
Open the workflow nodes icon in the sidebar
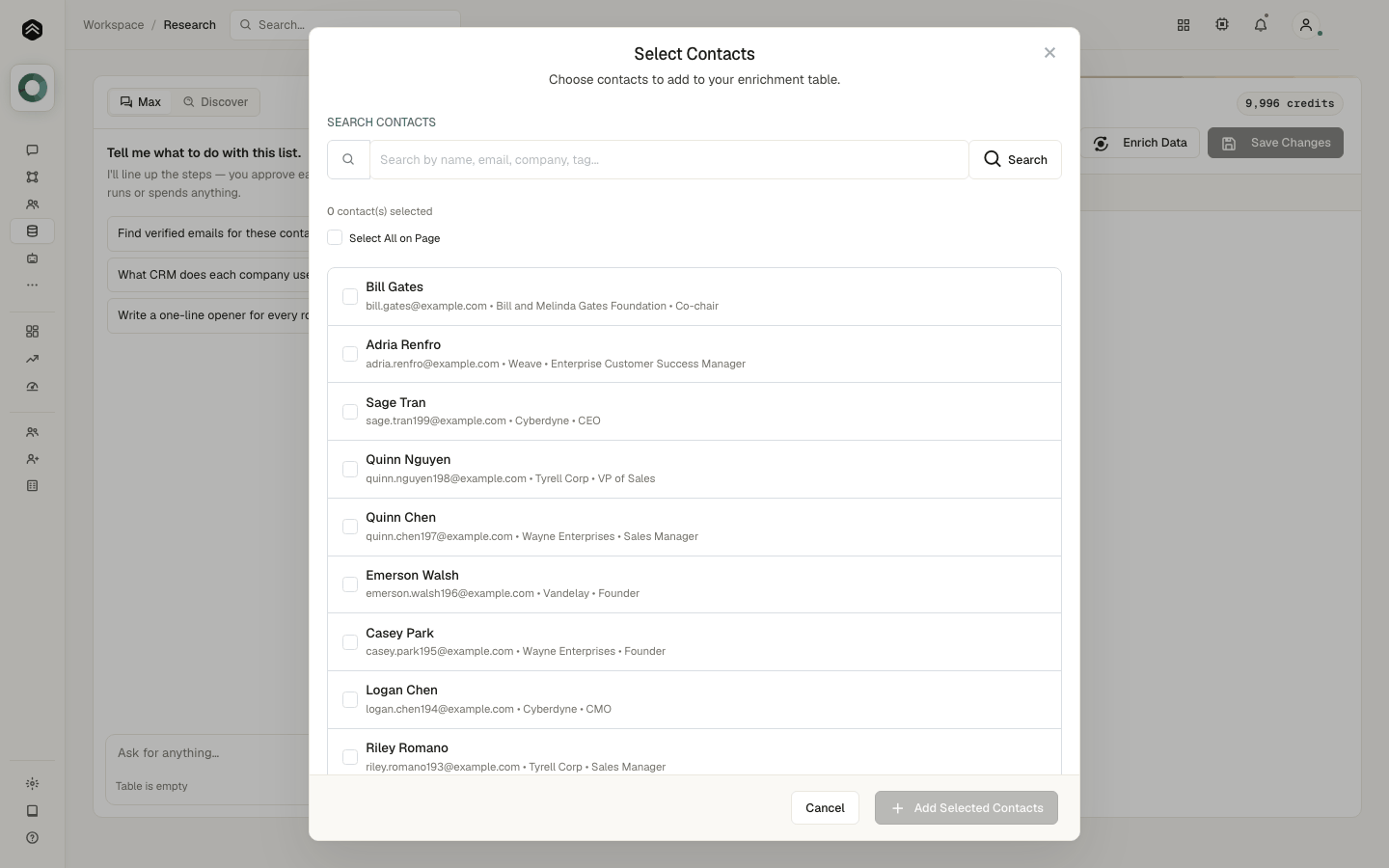click(x=32, y=176)
